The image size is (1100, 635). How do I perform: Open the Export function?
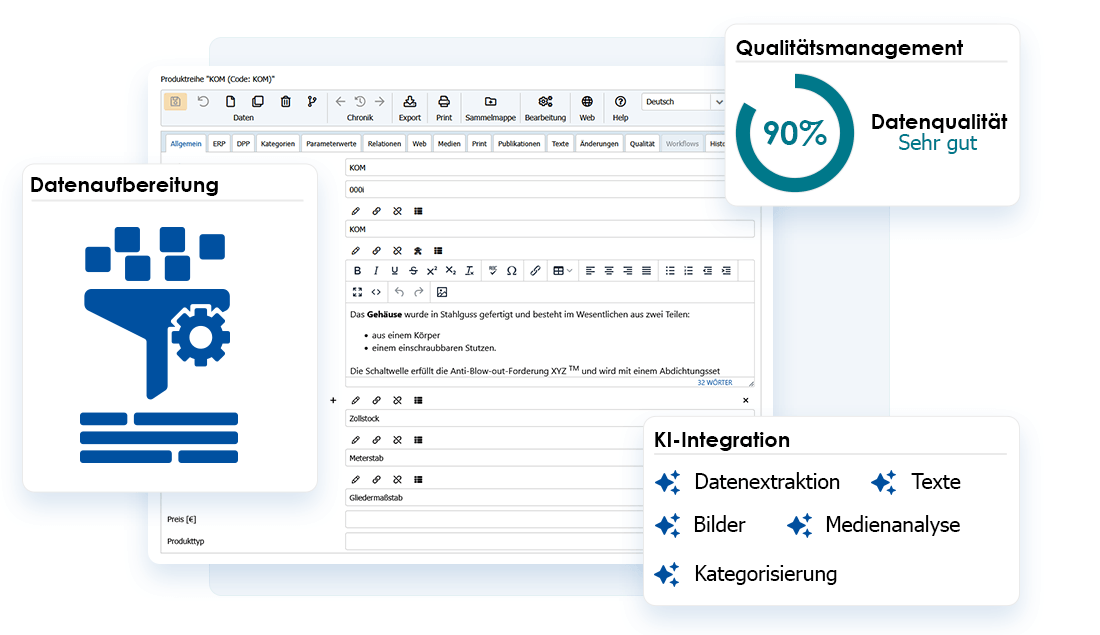tap(410, 107)
